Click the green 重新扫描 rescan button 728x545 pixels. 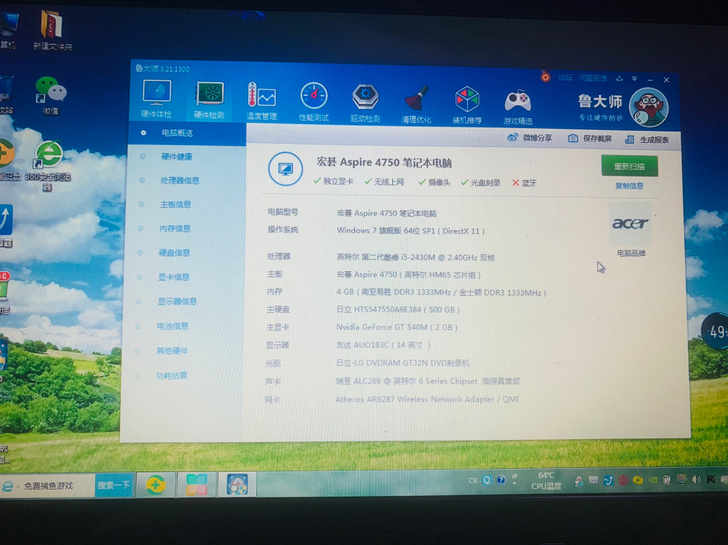point(629,166)
